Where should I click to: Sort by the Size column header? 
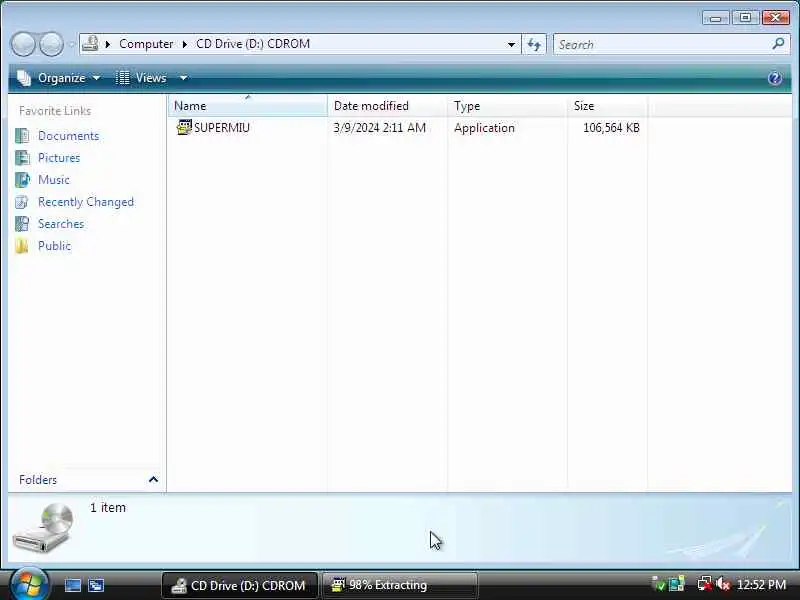pyautogui.click(x=607, y=106)
